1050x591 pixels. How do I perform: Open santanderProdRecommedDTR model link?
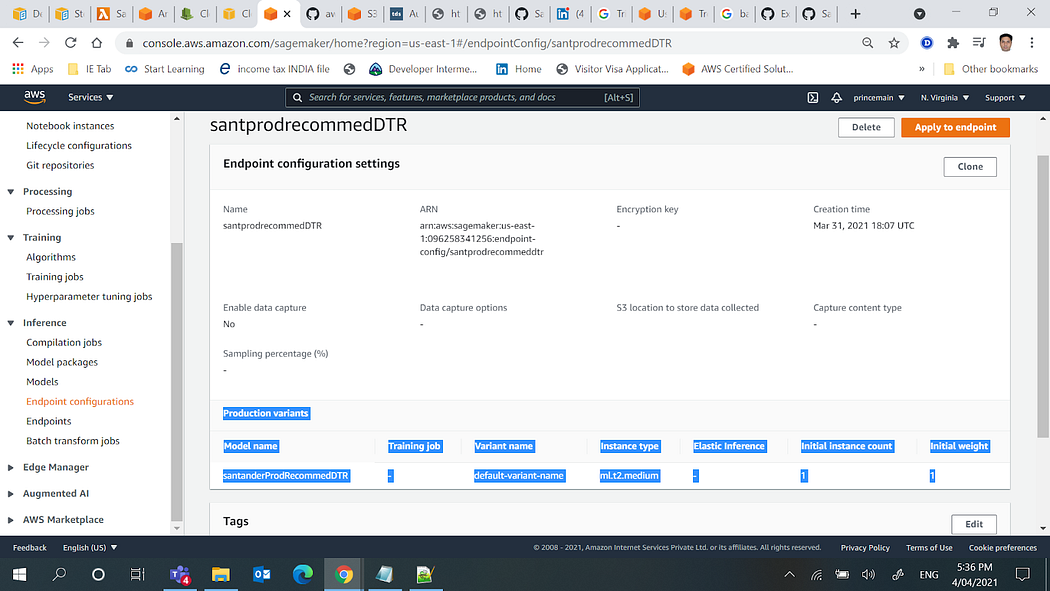pos(285,476)
